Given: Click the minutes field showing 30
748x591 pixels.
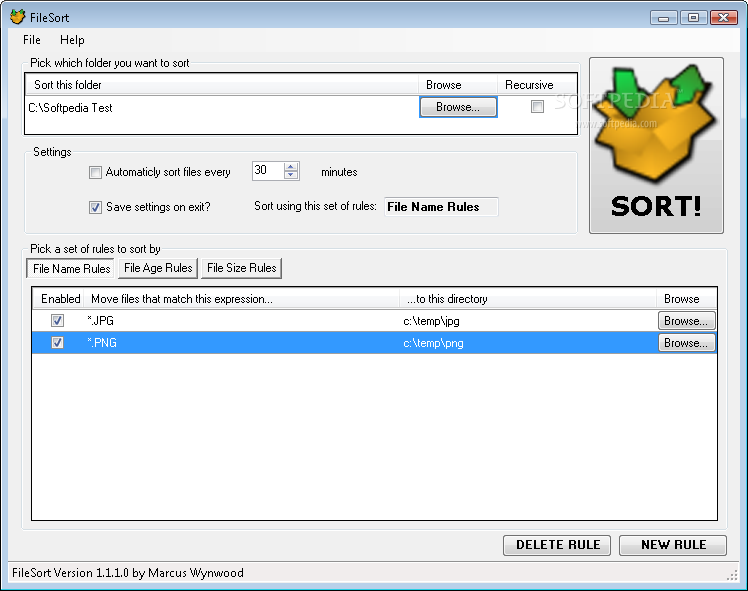Looking at the screenshot, I should [268, 171].
